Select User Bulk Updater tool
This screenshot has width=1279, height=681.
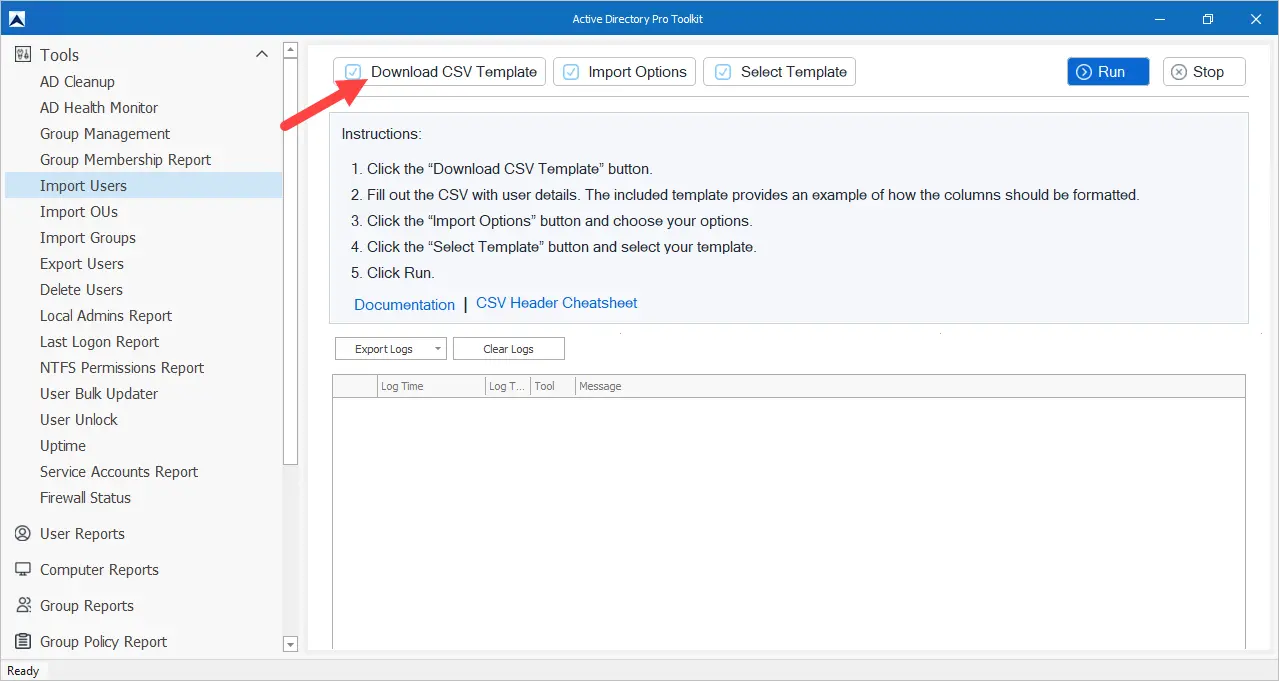(x=99, y=394)
